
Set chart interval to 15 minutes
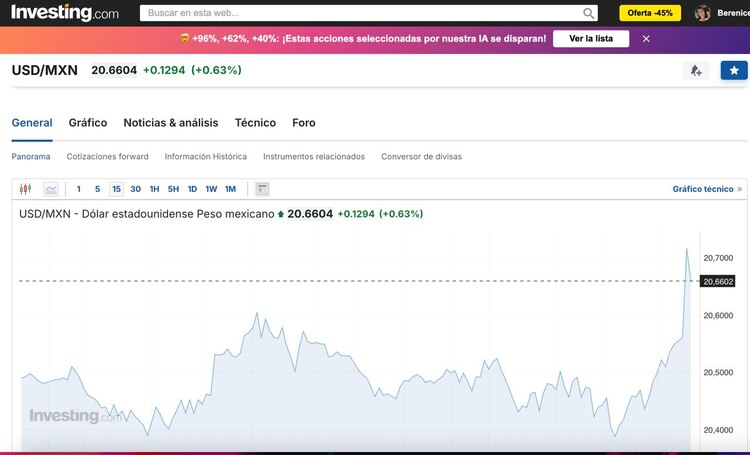pyautogui.click(x=116, y=189)
